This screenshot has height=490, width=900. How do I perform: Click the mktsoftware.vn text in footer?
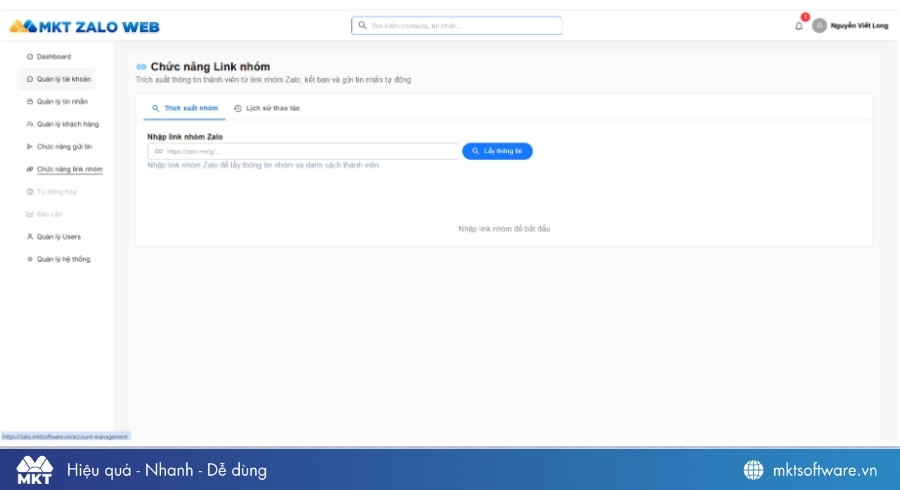pyautogui.click(x=825, y=470)
